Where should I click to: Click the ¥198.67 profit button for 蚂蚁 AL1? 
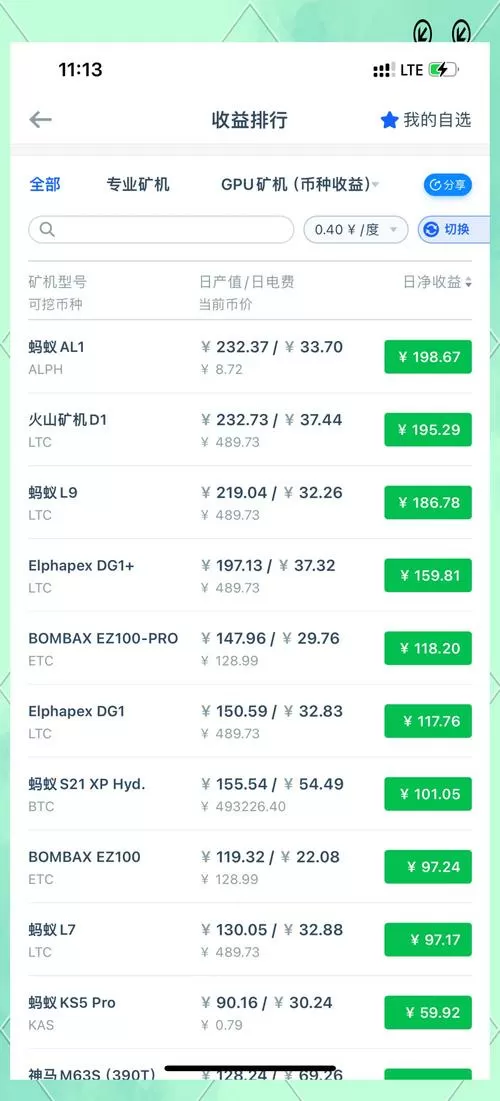(x=428, y=357)
